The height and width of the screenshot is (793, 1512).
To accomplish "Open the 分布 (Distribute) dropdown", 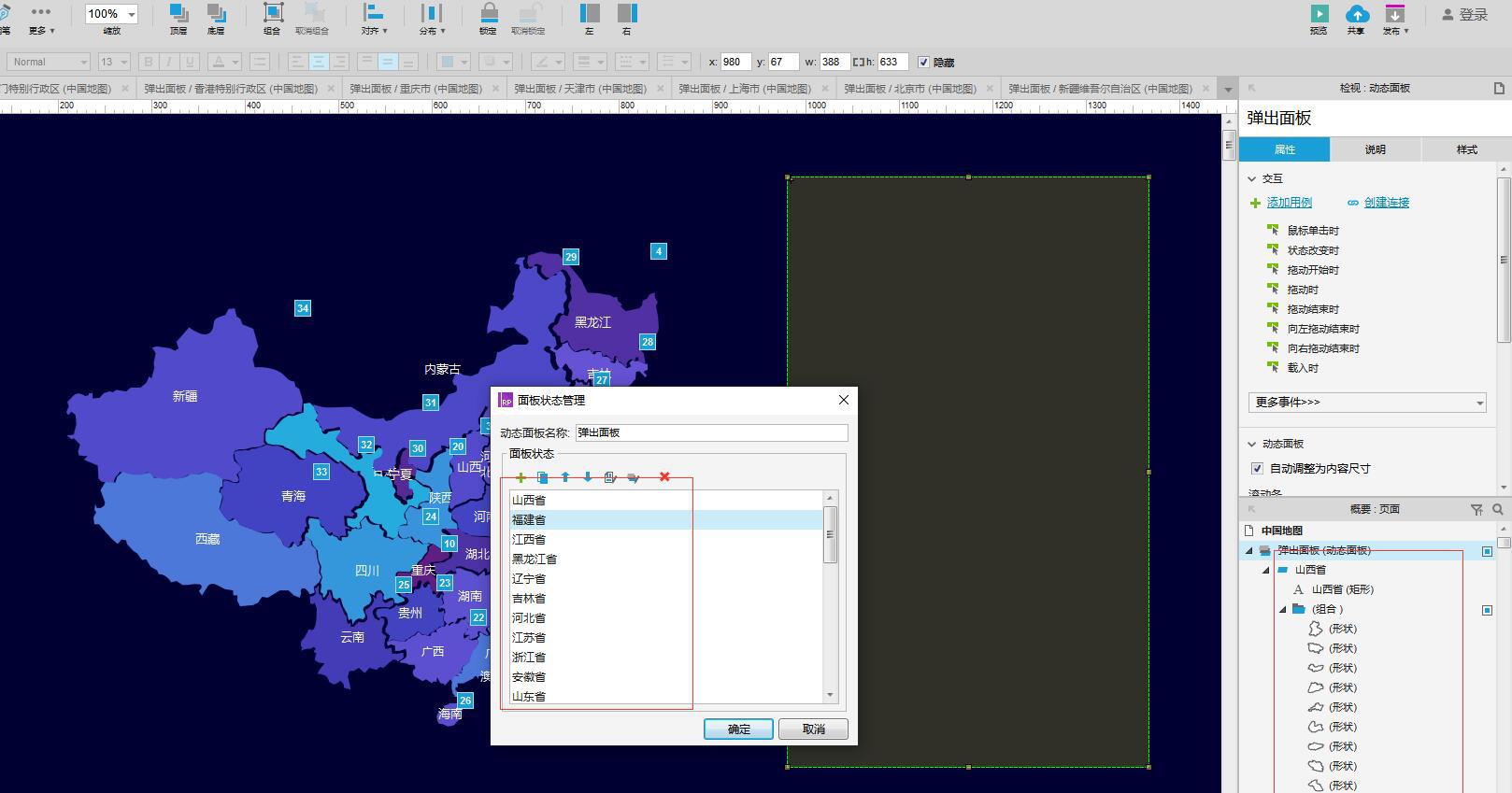I will (x=432, y=19).
